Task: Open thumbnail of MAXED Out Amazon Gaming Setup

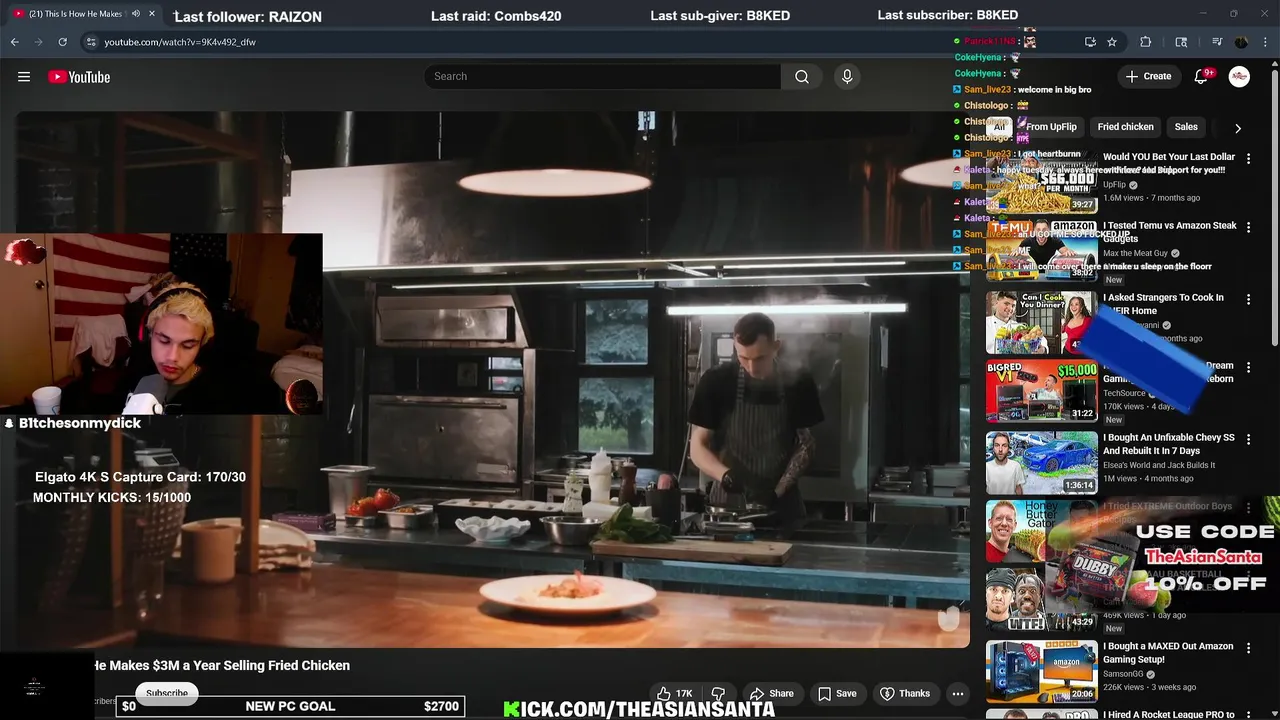Action: click(x=1041, y=671)
